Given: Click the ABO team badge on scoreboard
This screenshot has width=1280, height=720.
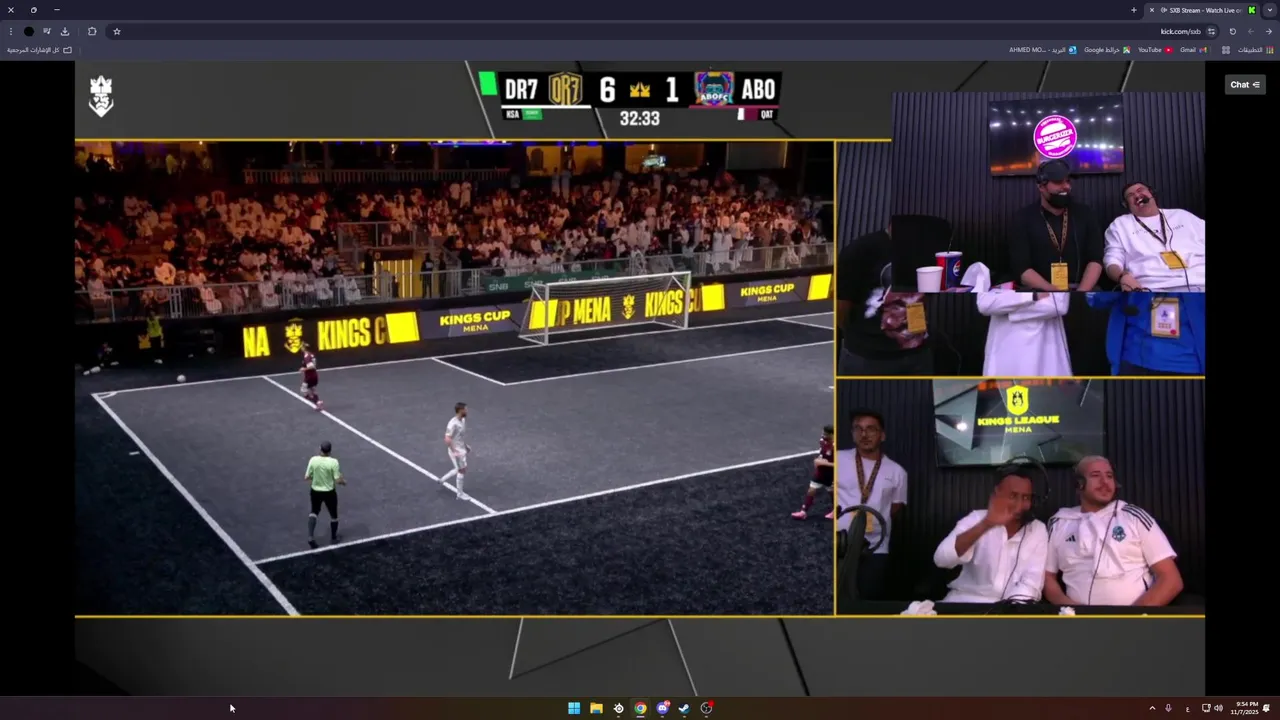Looking at the screenshot, I should pyautogui.click(x=714, y=89).
